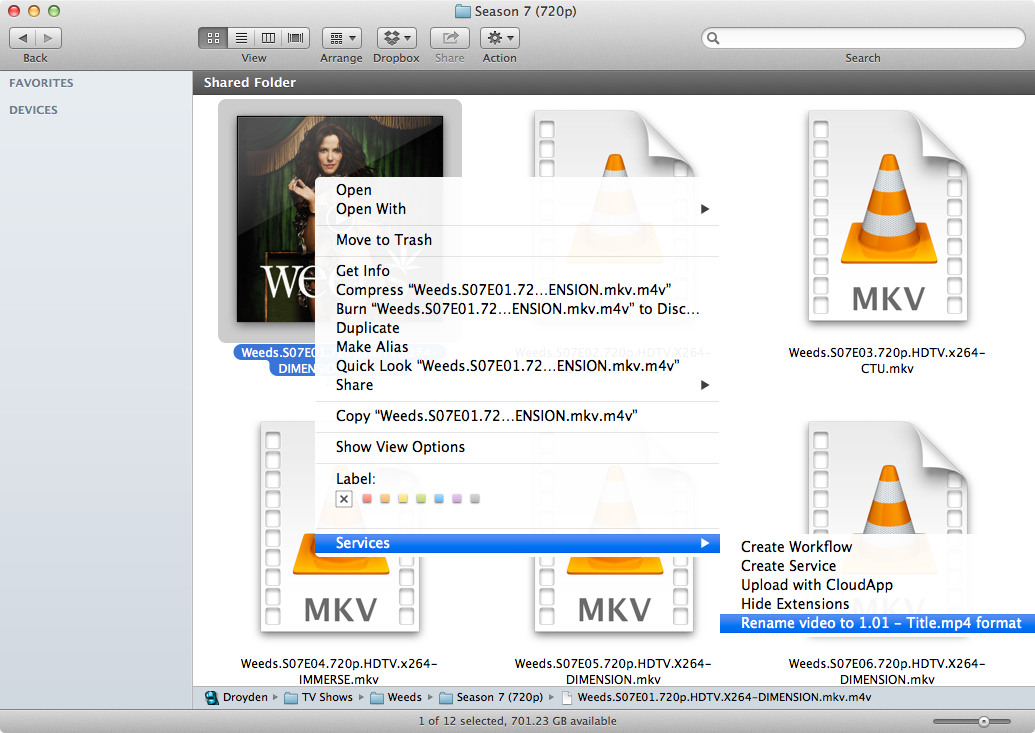The image size is (1035, 733).
Task: Choose Copy Weeds.S07E01 menu entry
Action: (x=518, y=416)
